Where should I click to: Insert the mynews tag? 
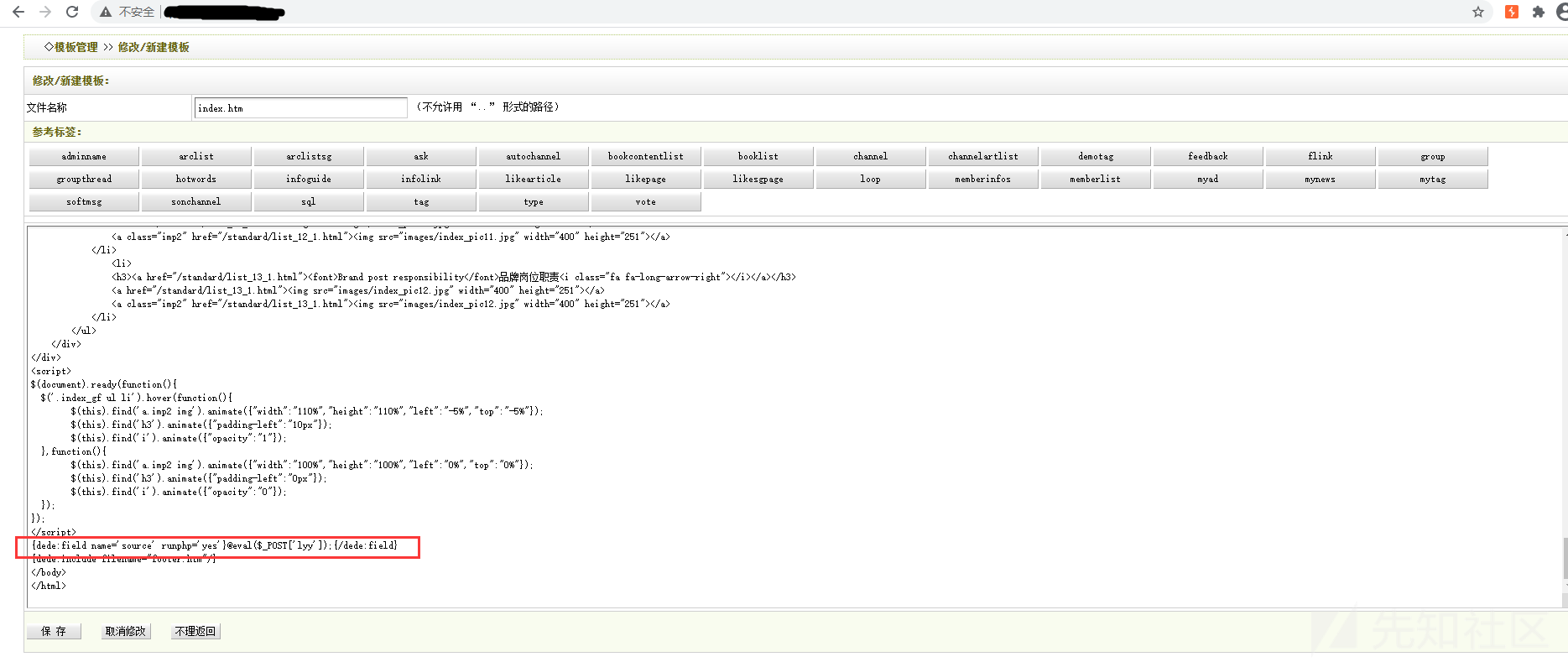pos(1321,179)
